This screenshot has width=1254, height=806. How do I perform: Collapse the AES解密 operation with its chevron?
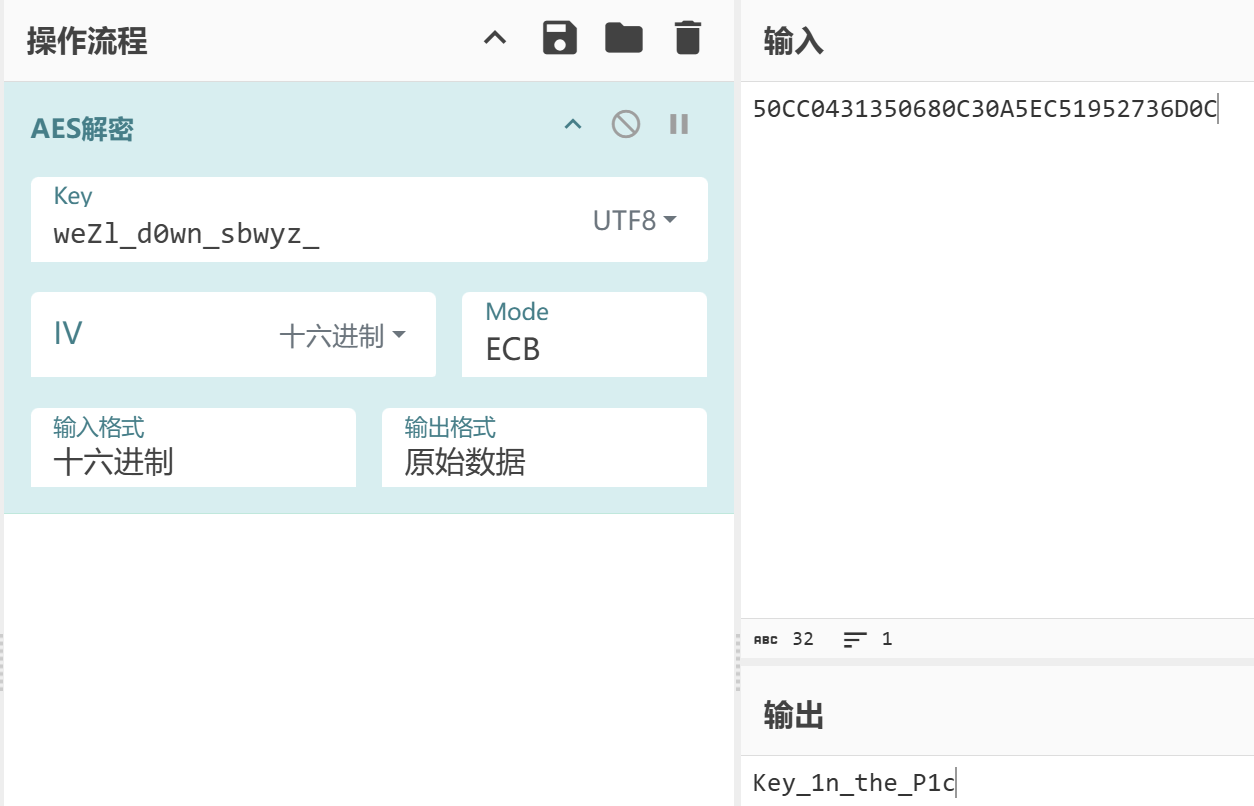(x=573, y=125)
